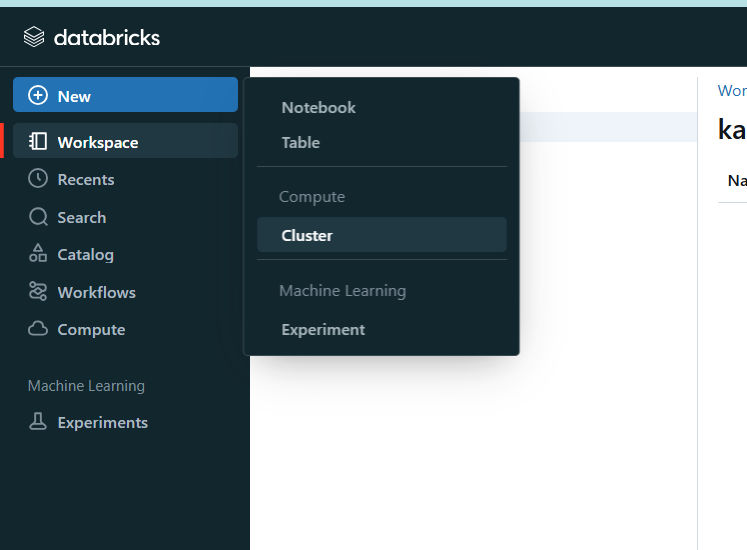This screenshot has width=747, height=550.
Task: Click the Workflows icon in the sidebar
Action: pyautogui.click(x=38, y=291)
